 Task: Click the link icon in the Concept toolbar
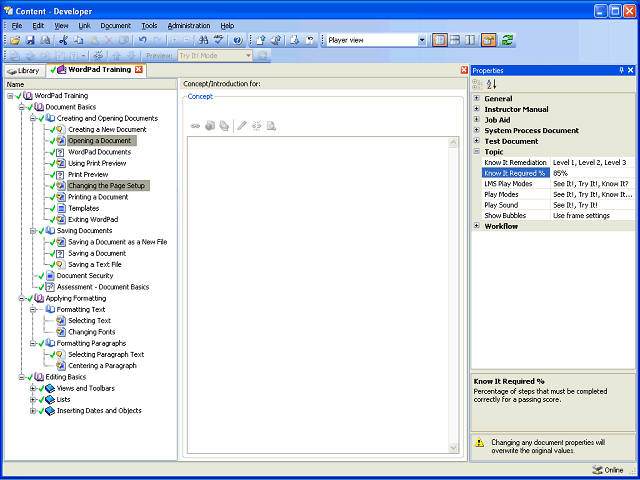click(x=196, y=126)
